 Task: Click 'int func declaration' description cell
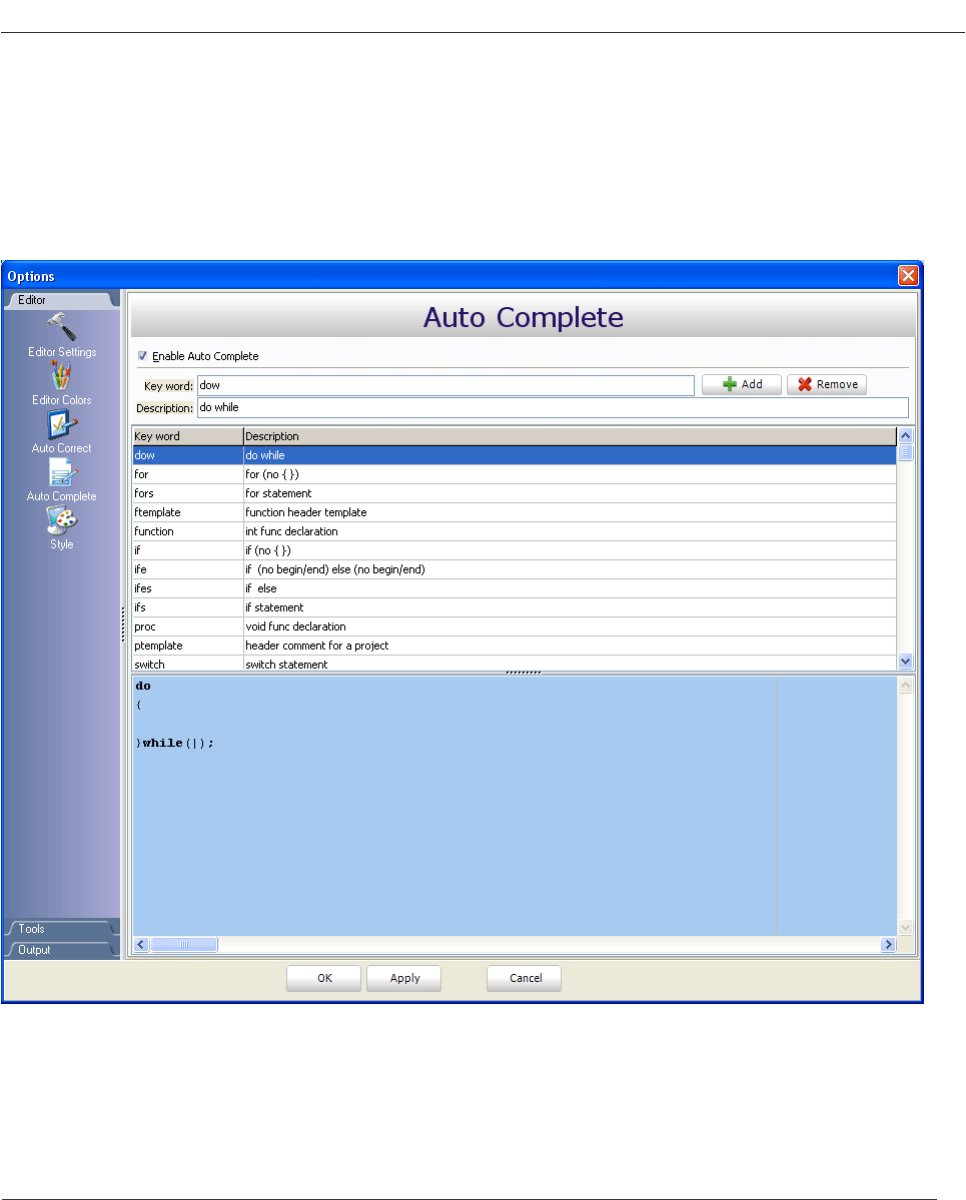[x=570, y=531]
